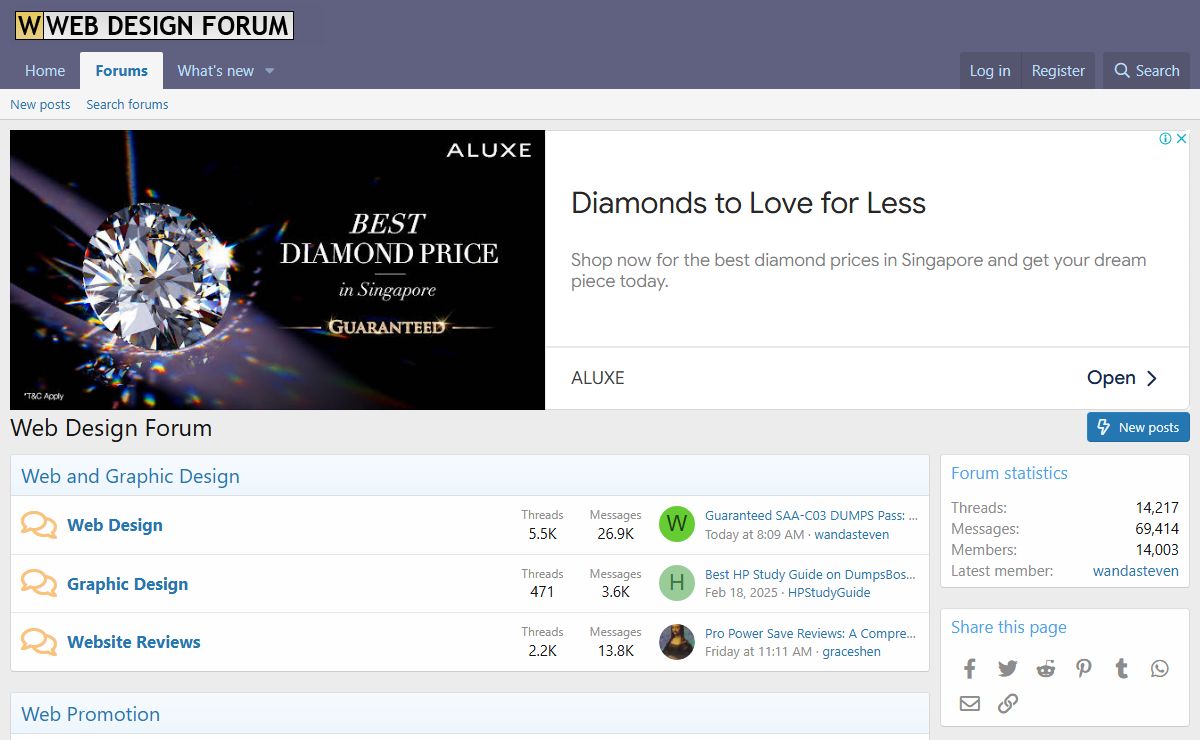Click the 14,217 total threads statistic

coord(1157,508)
